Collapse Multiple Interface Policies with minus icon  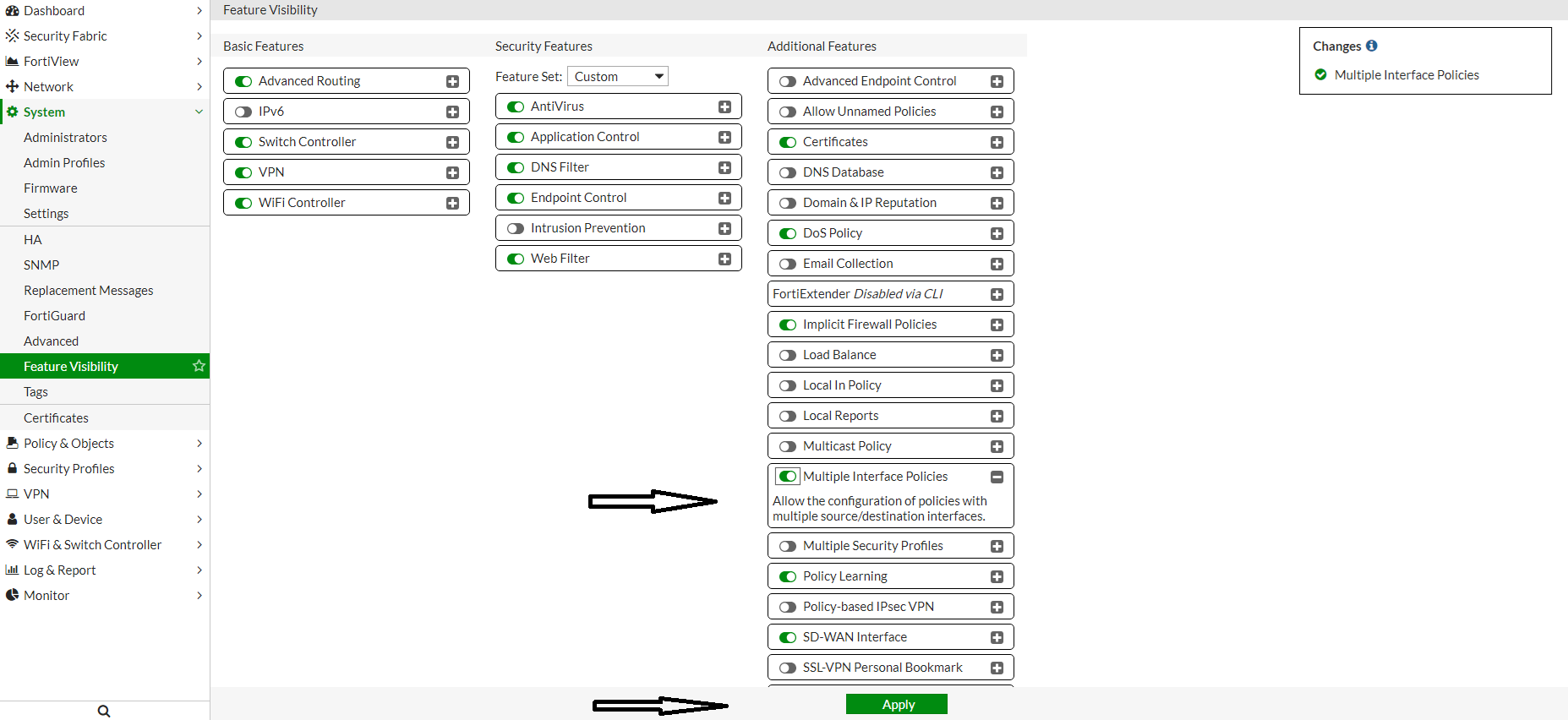tap(997, 477)
